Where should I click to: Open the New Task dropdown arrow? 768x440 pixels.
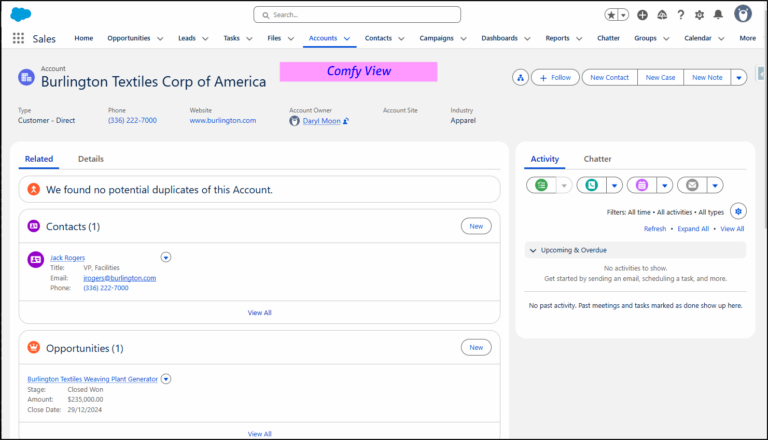click(564, 186)
